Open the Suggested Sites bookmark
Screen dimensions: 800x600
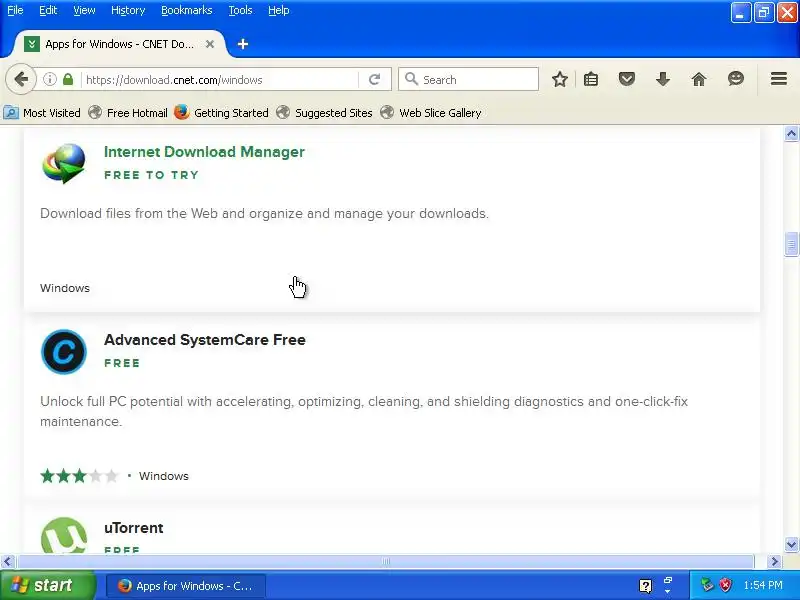(324, 113)
